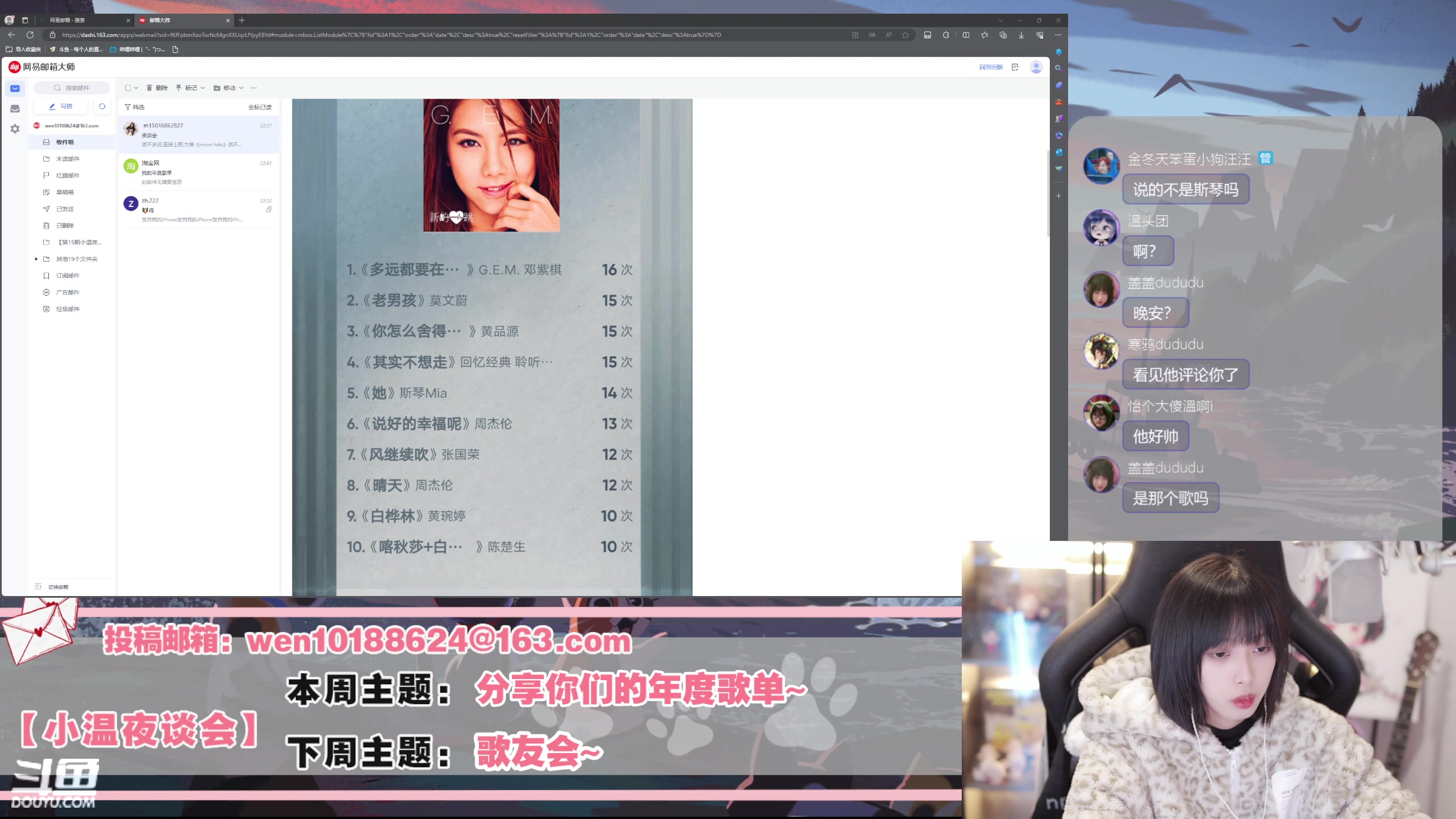The width and height of the screenshot is (1456, 819).
Task: Open select-all checkbox dropdown arrow
Action: (136, 88)
